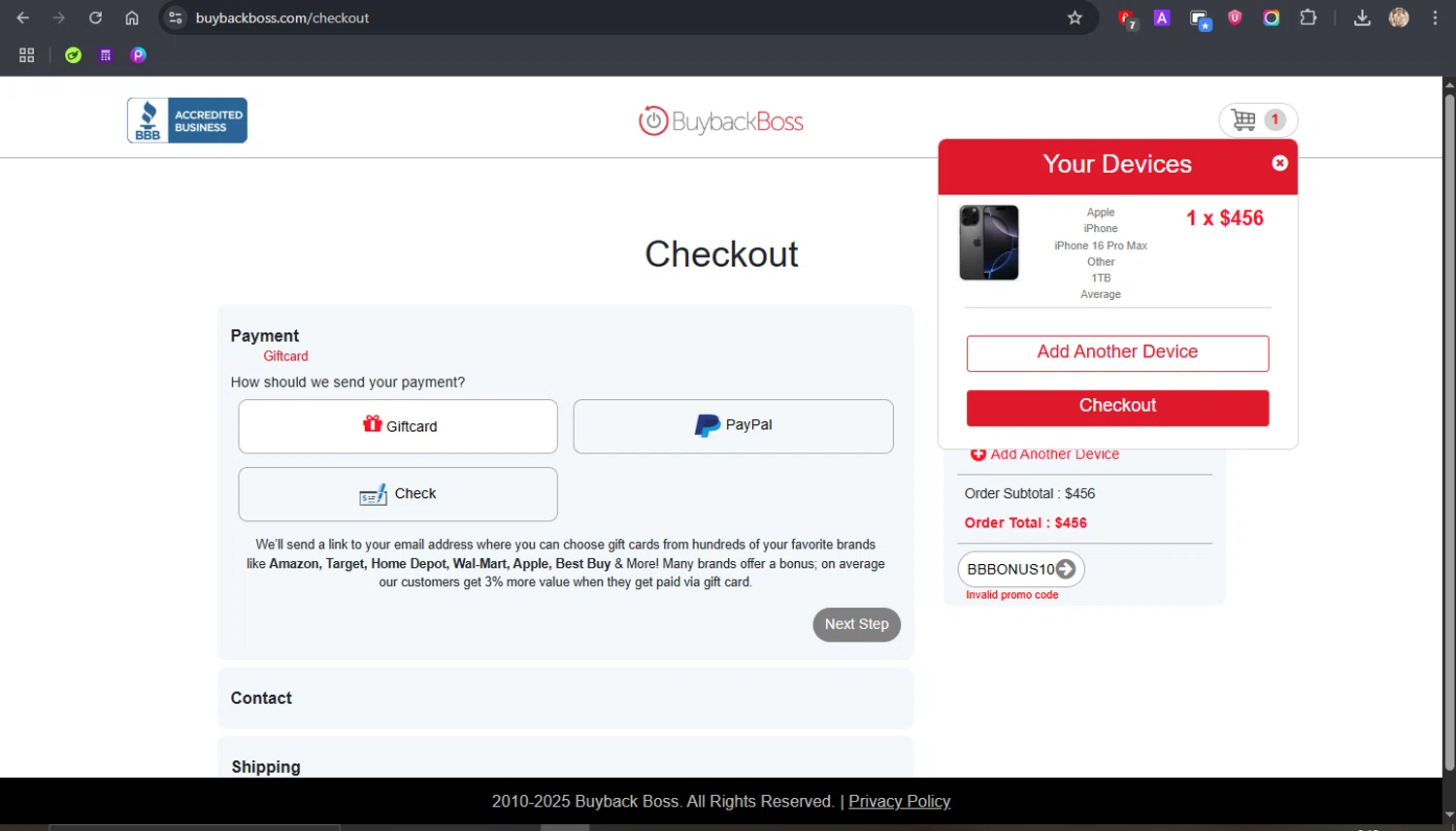1456x831 pixels.
Task: Click the Average condition text
Action: coord(1101,294)
